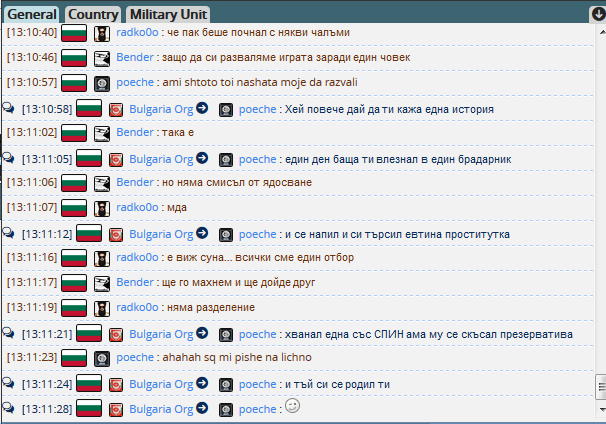Open Bender profile at 13:11:06
Screen dimensions: 606x424
click(x=135, y=182)
